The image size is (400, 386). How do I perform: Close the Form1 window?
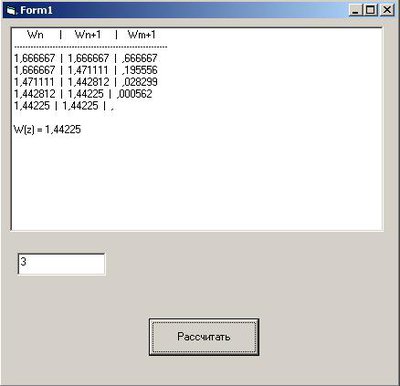(386, 10)
